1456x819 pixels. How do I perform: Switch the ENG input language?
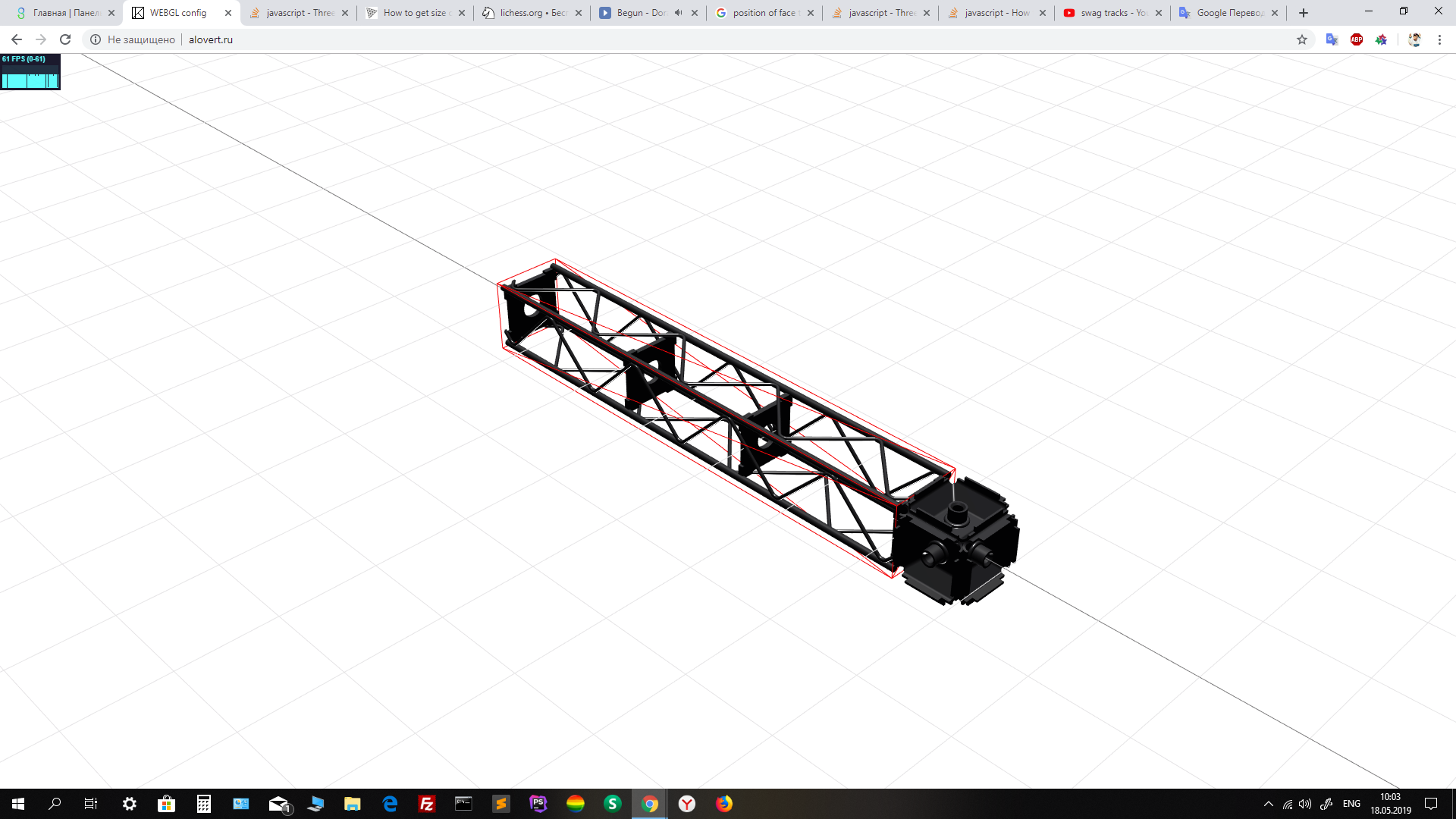click(1351, 804)
